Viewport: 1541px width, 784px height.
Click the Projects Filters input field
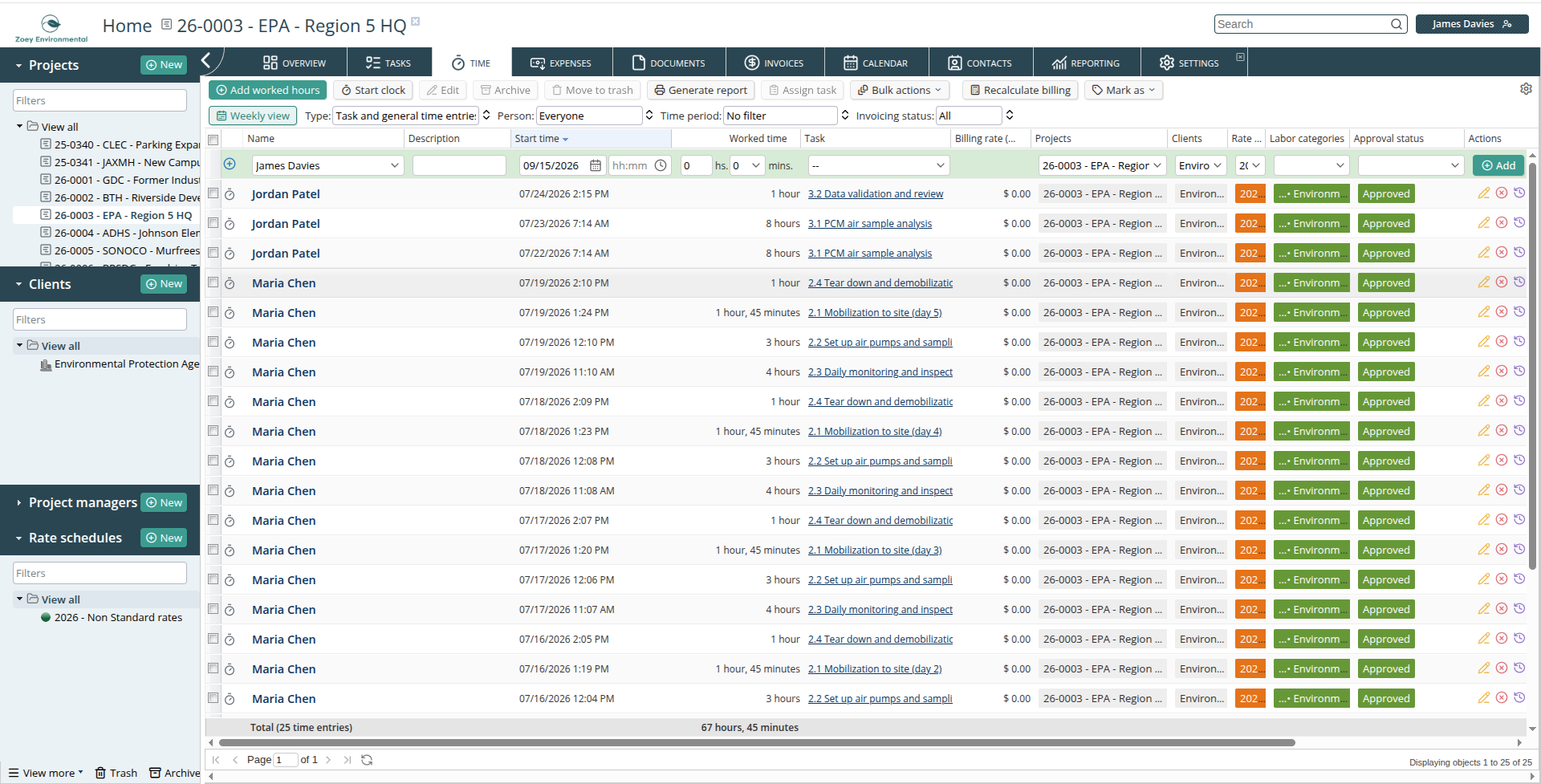tap(100, 100)
